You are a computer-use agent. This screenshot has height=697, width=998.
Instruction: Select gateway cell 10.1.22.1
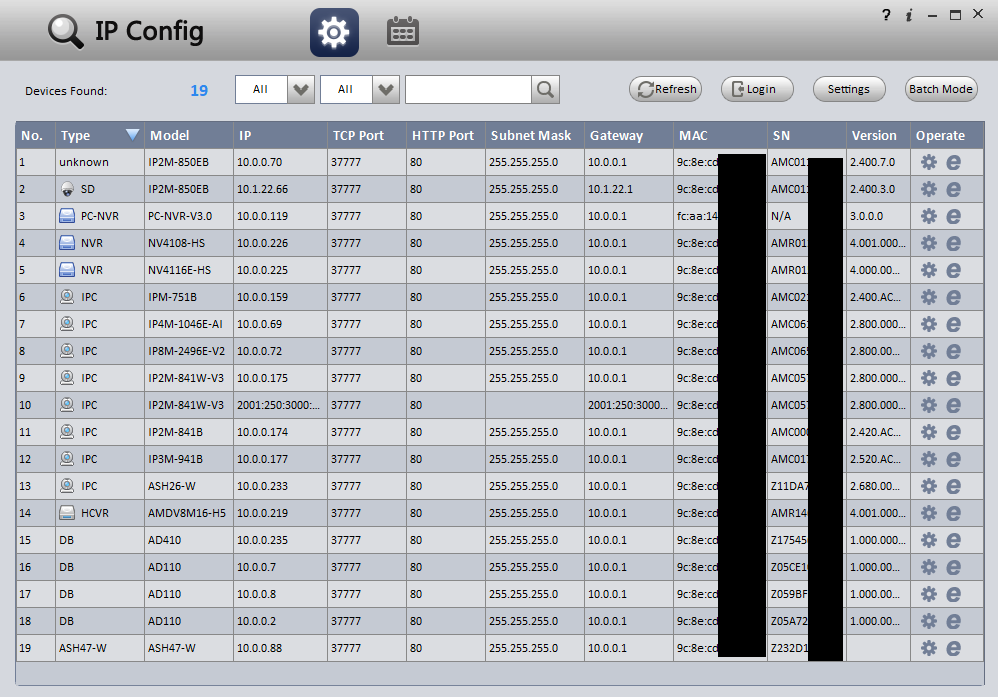[629, 189]
